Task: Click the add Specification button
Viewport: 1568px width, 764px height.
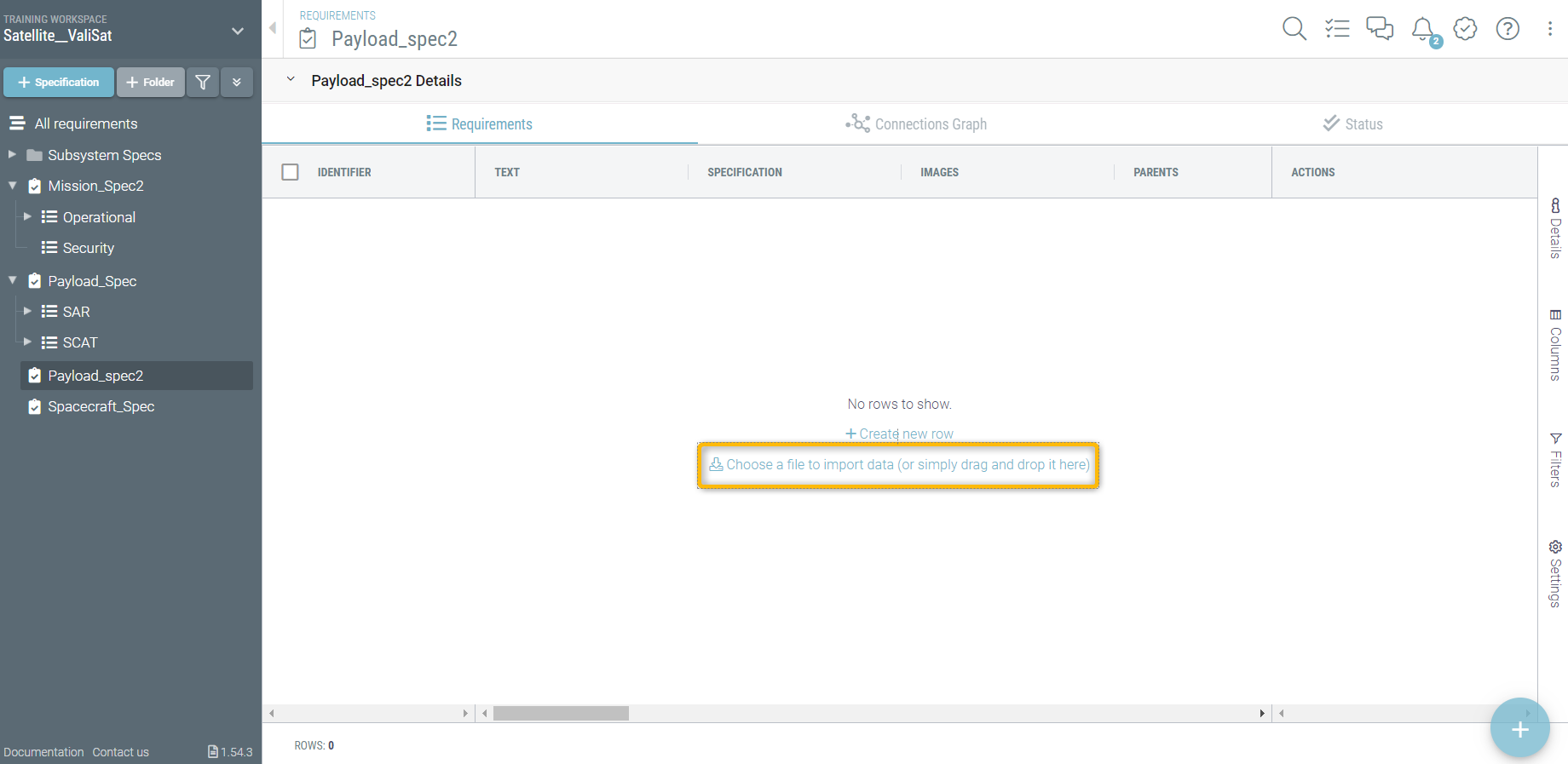Action: click(59, 83)
